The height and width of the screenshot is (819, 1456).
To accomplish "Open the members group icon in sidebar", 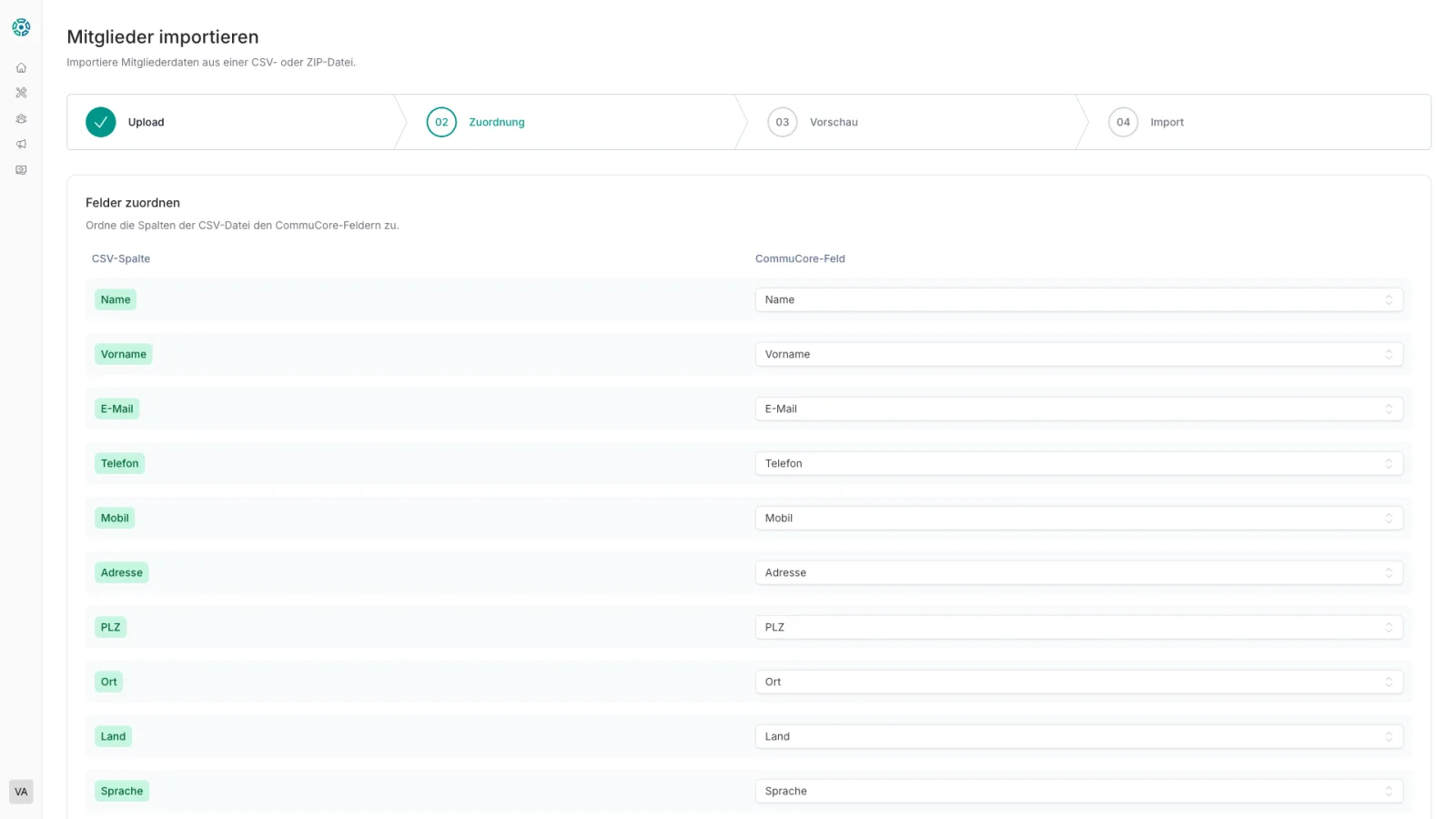I will tap(21, 119).
